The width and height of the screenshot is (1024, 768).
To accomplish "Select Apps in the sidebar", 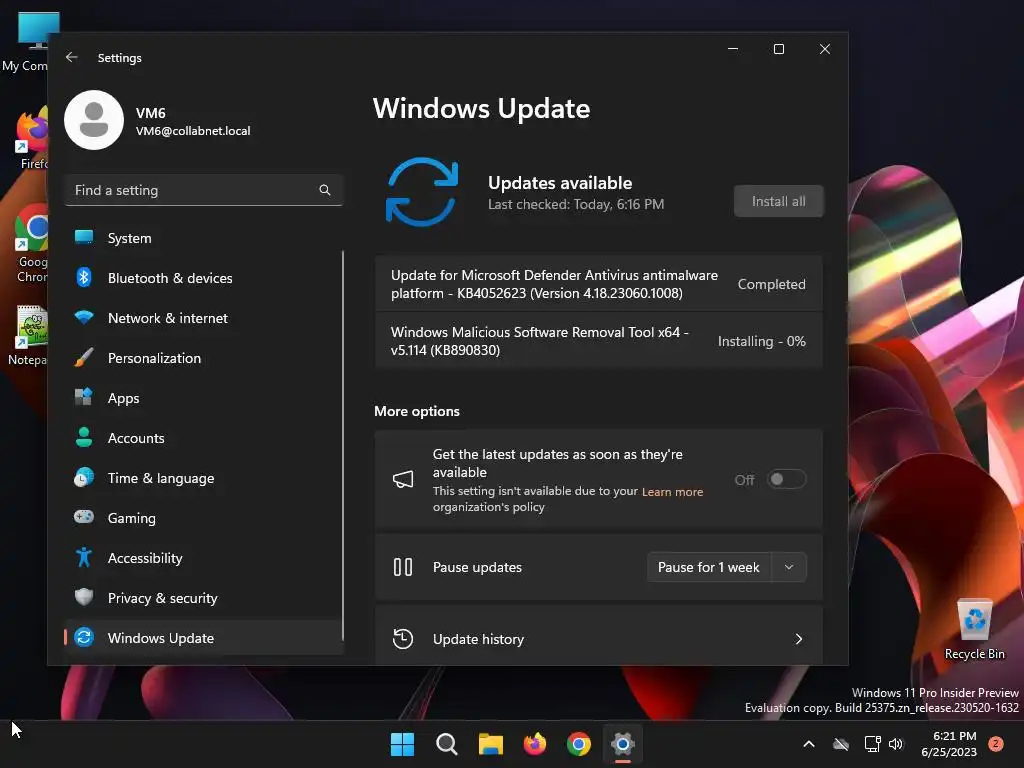I will coord(204,398).
